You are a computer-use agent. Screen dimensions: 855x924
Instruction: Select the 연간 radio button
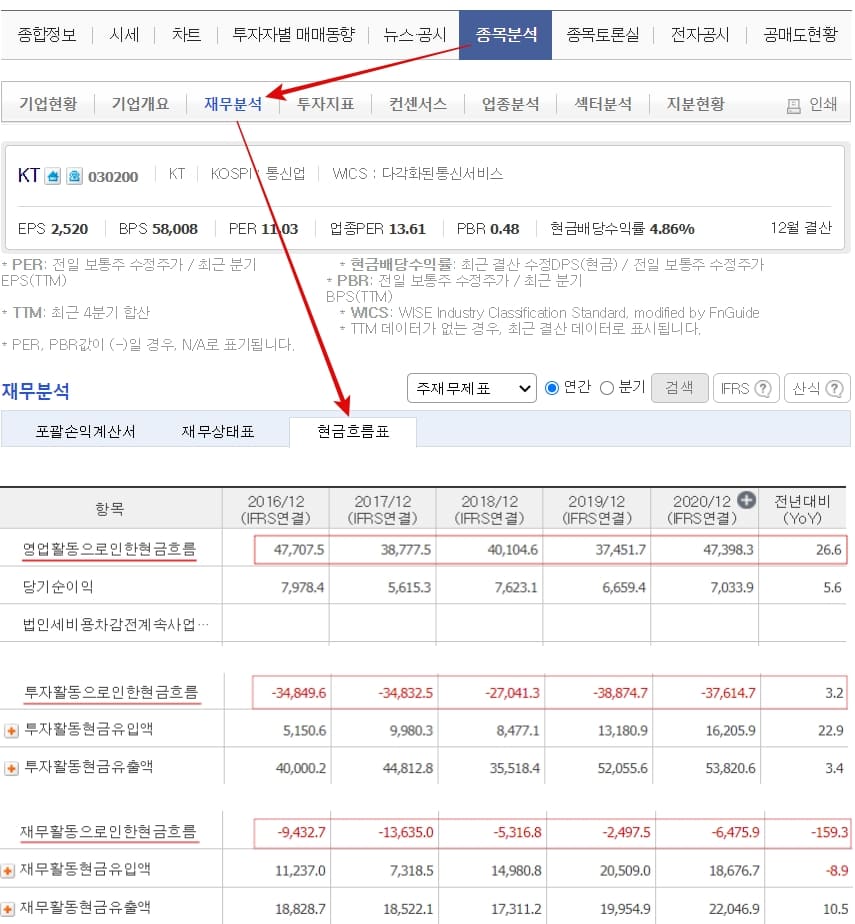(552, 388)
